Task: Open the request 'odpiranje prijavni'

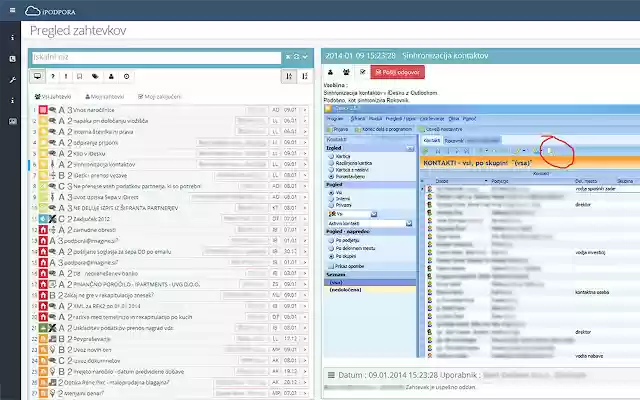Action: [96, 143]
